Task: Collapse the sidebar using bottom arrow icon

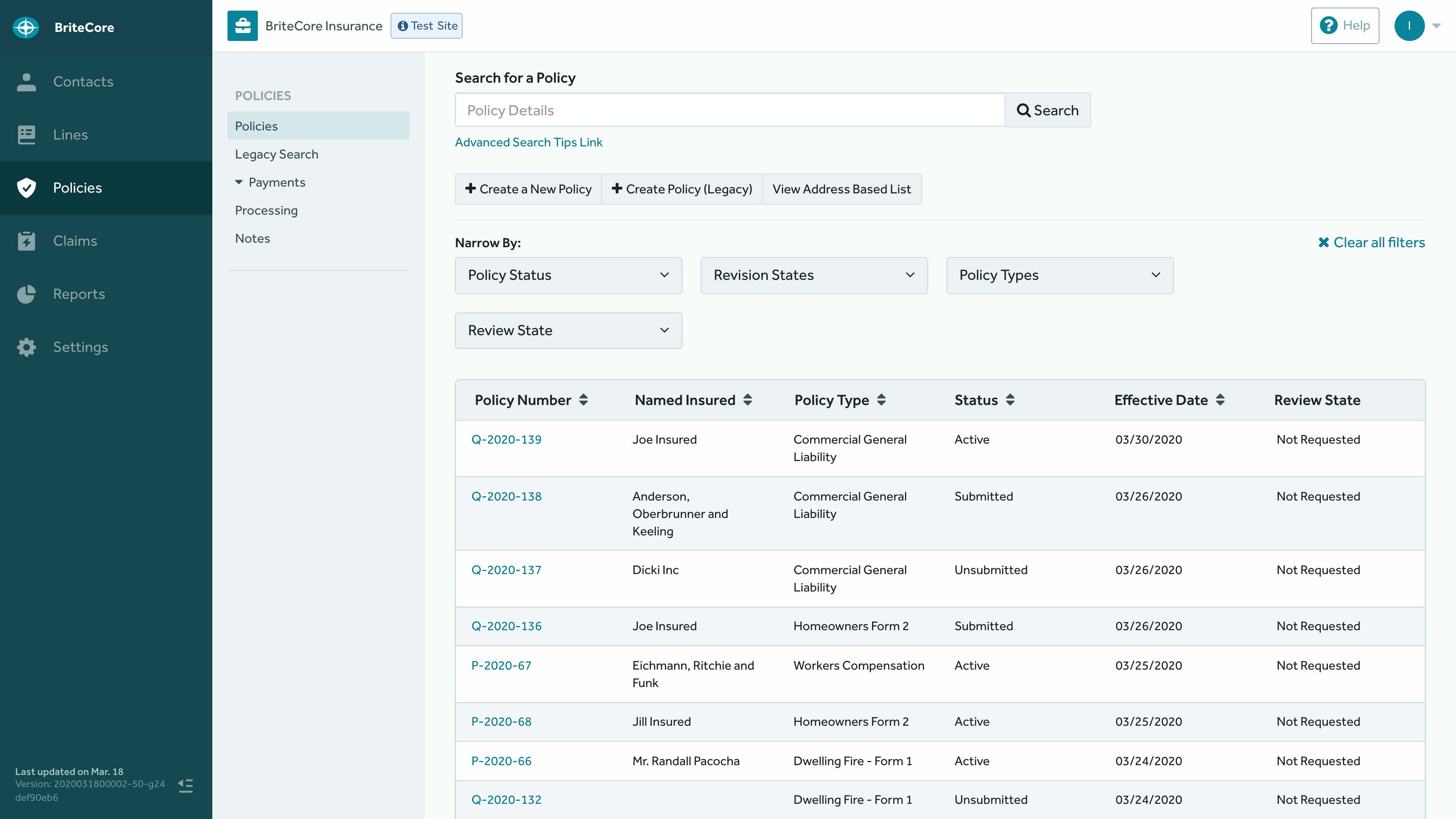Action: point(185,786)
